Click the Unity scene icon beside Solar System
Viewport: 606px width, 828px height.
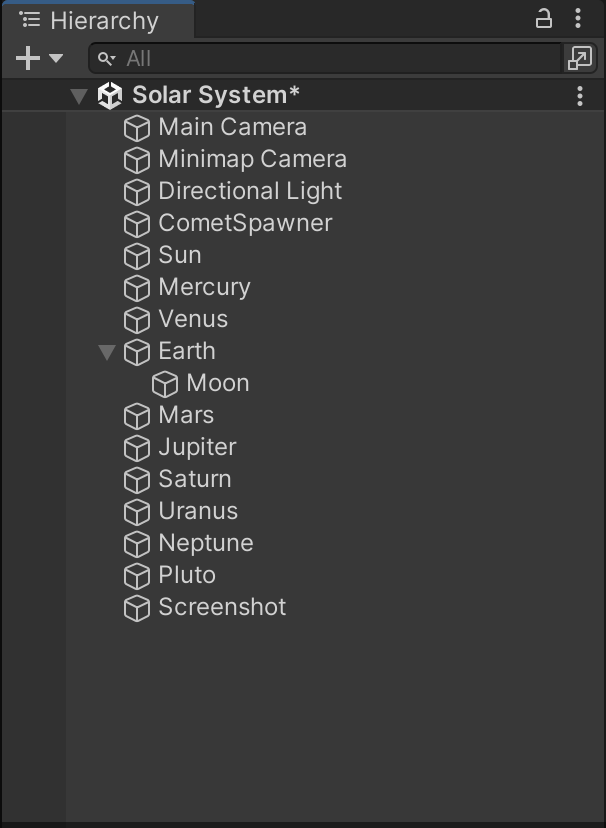(x=110, y=96)
